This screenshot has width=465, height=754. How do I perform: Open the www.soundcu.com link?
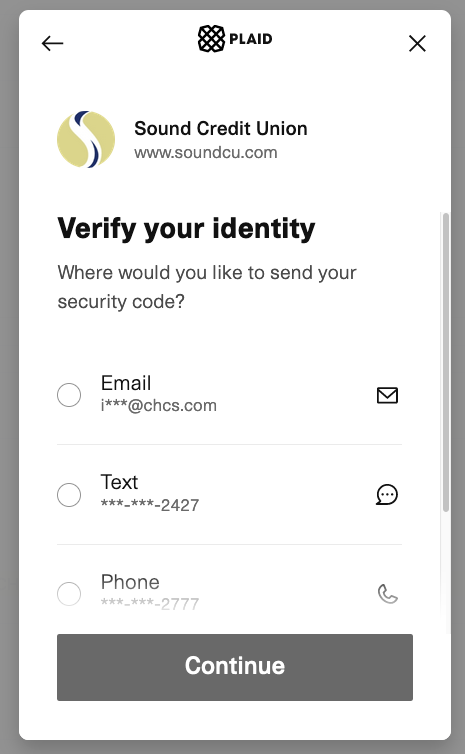click(x=206, y=152)
